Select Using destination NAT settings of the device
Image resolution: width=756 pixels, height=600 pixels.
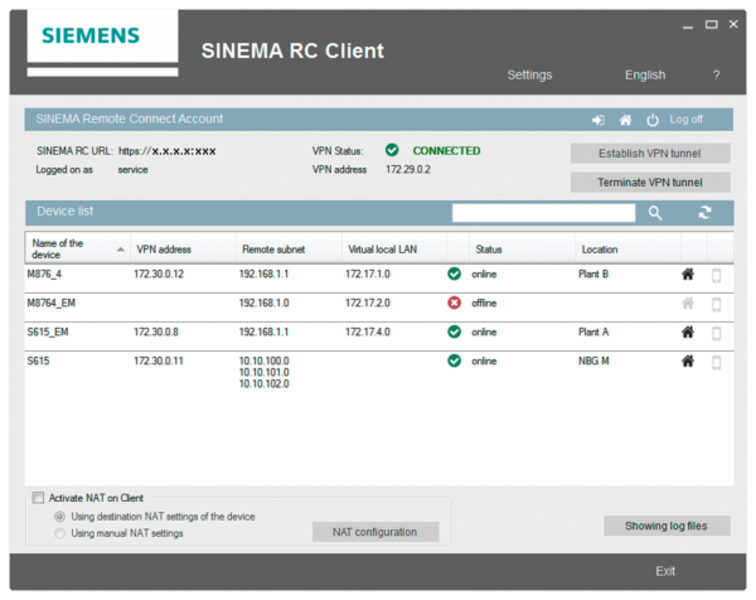[60, 517]
